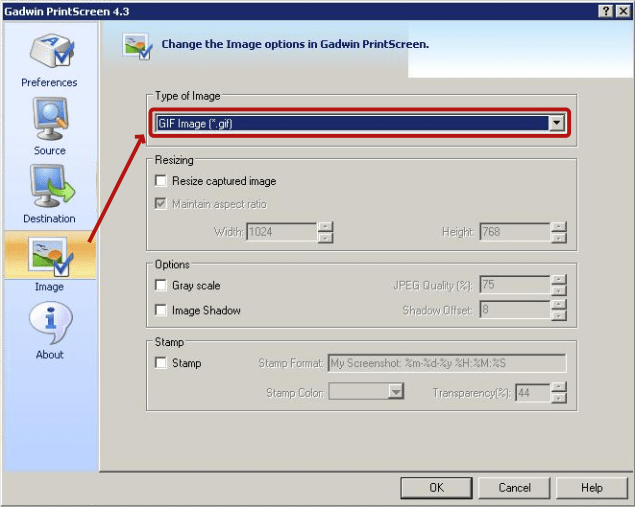Increase the Width spinner value
The height and width of the screenshot is (507, 635).
click(325, 227)
